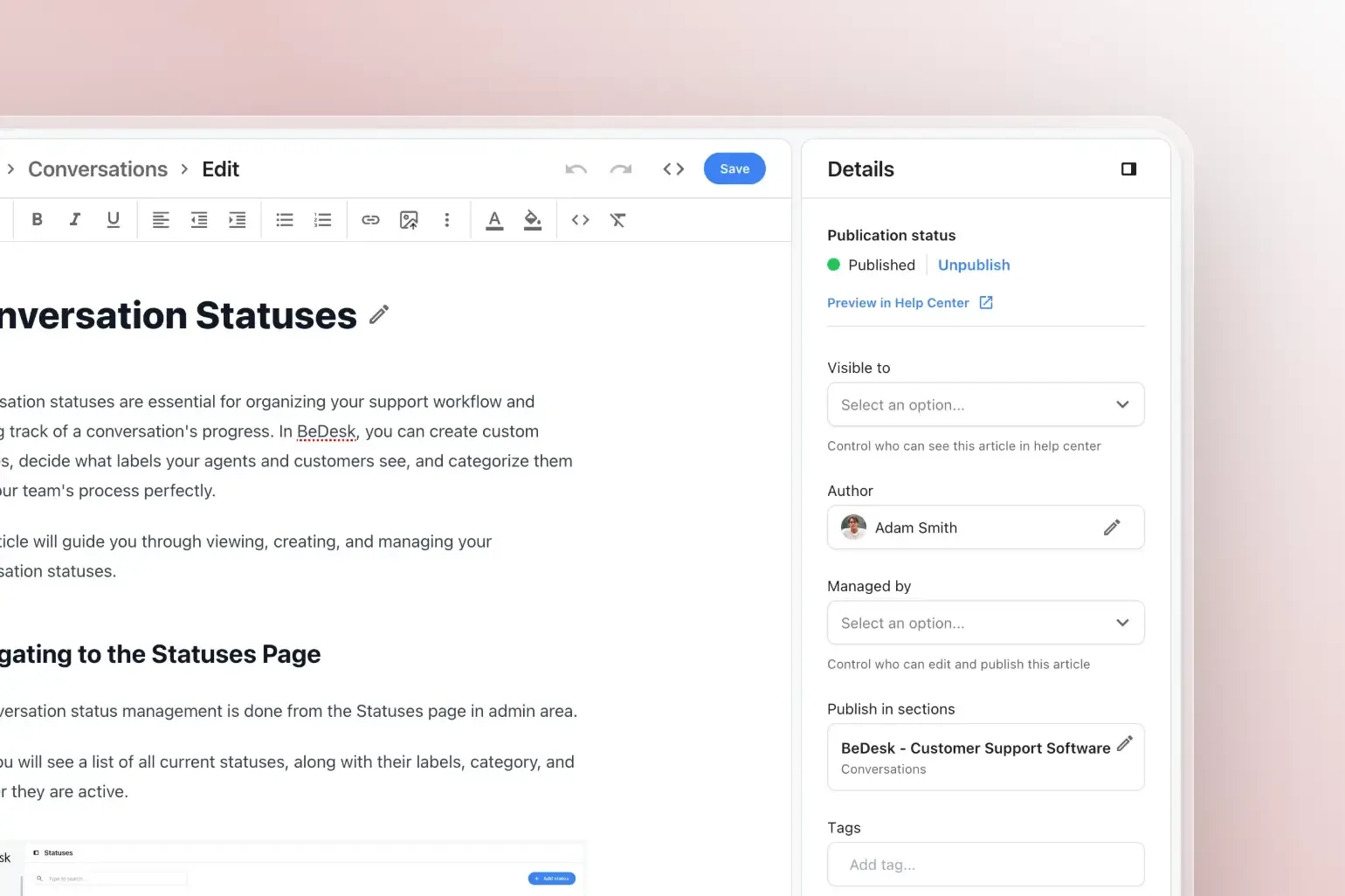Image resolution: width=1345 pixels, height=896 pixels.
Task: Expand the Managed by dropdown
Action: [985, 624]
